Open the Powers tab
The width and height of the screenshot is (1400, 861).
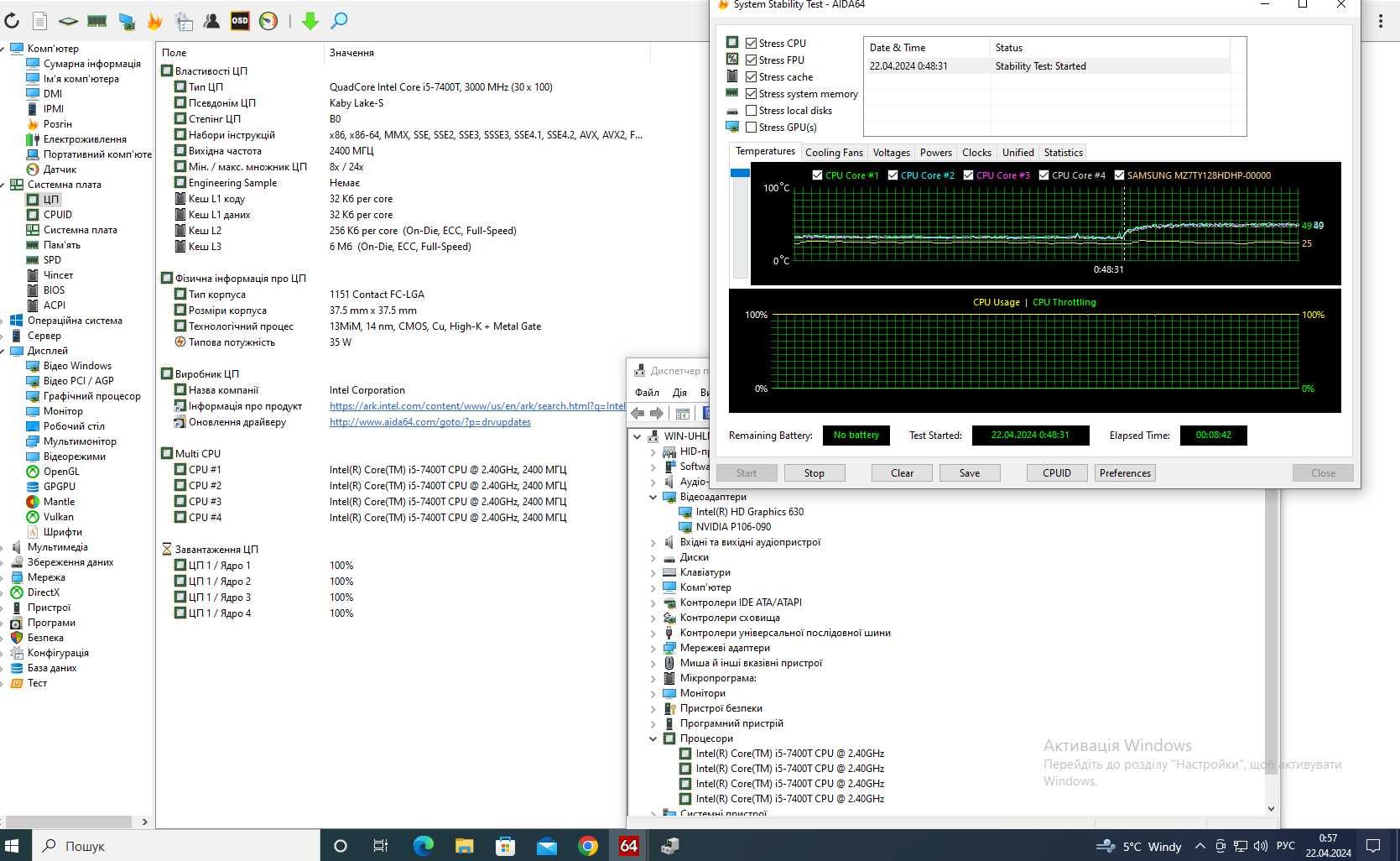tap(935, 153)
